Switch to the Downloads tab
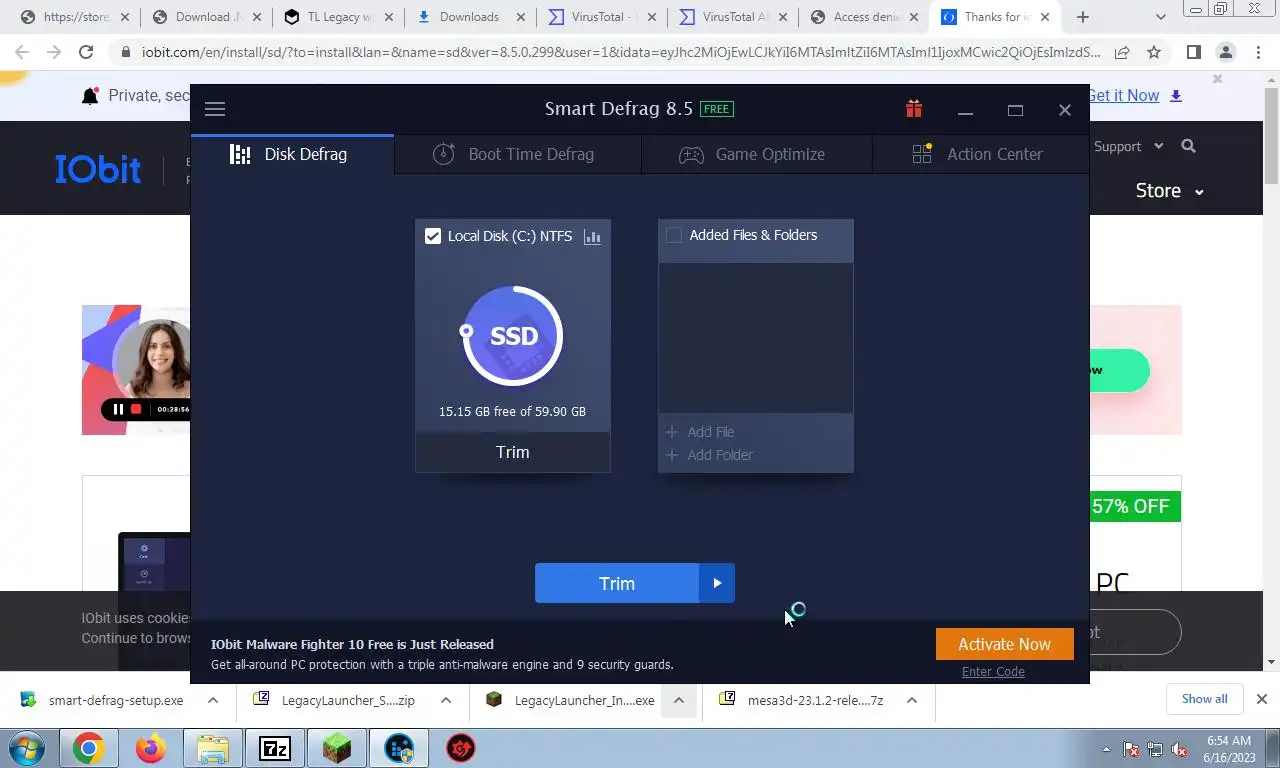This screenshot has height=768, width=1280. [469, 17]
